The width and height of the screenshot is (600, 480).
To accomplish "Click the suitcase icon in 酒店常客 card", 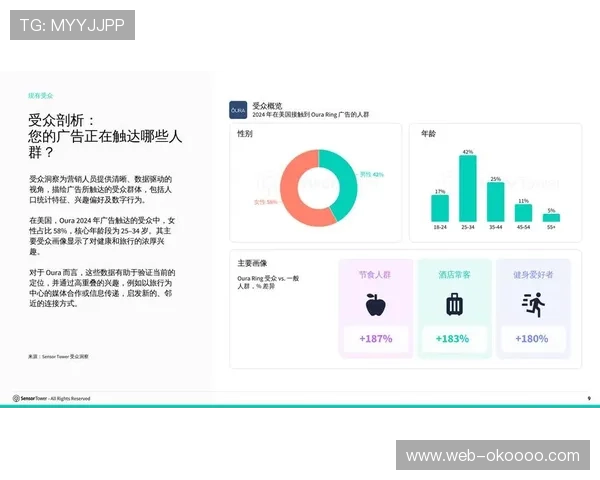I will click(x=454, y=304).
